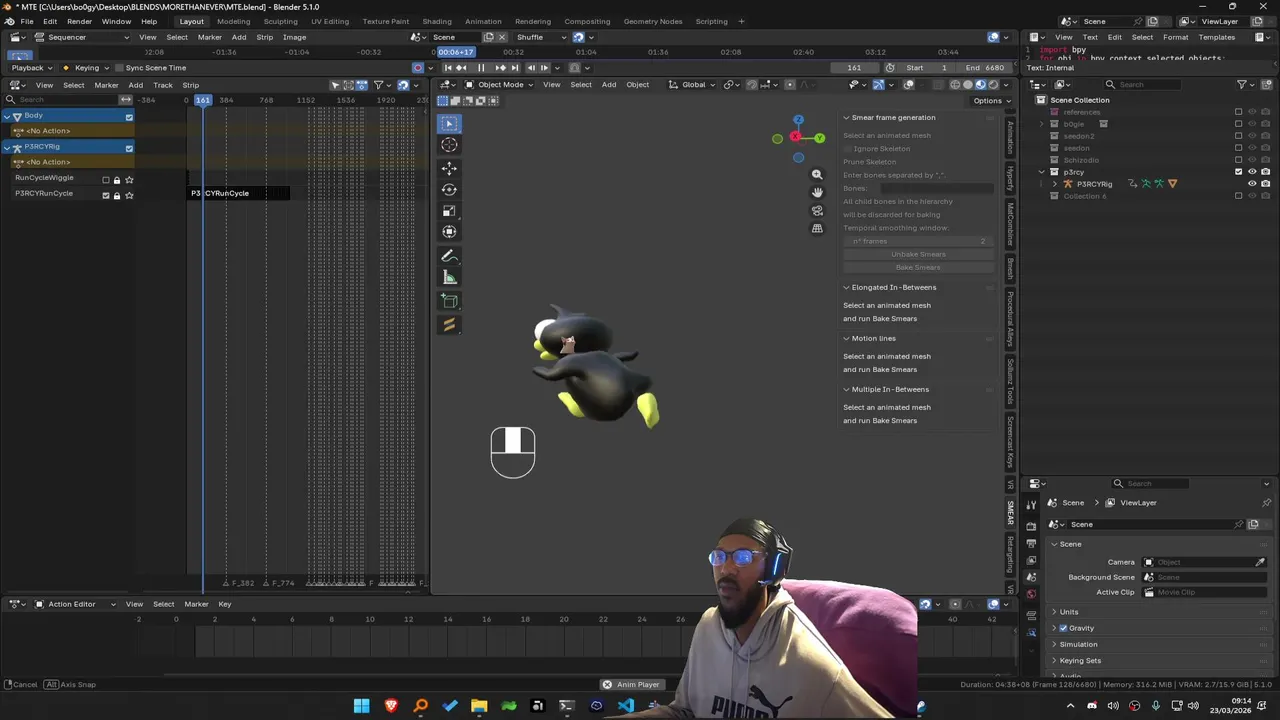Enable the RunCycleWiggle track mute checkbox

[x=106, y=180]
